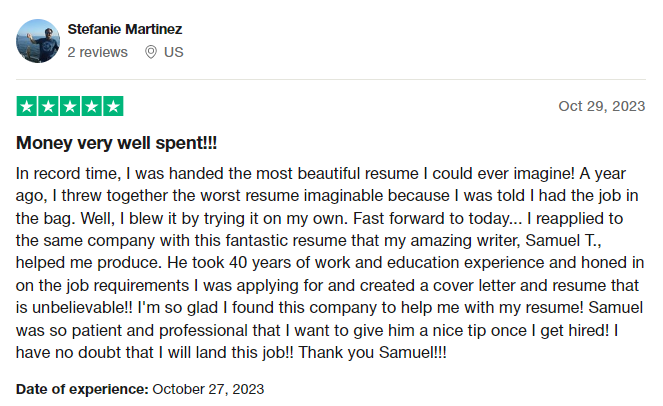Click the fourth green rating star
Screen dimensions: 663x406
[x=91, y=106]
